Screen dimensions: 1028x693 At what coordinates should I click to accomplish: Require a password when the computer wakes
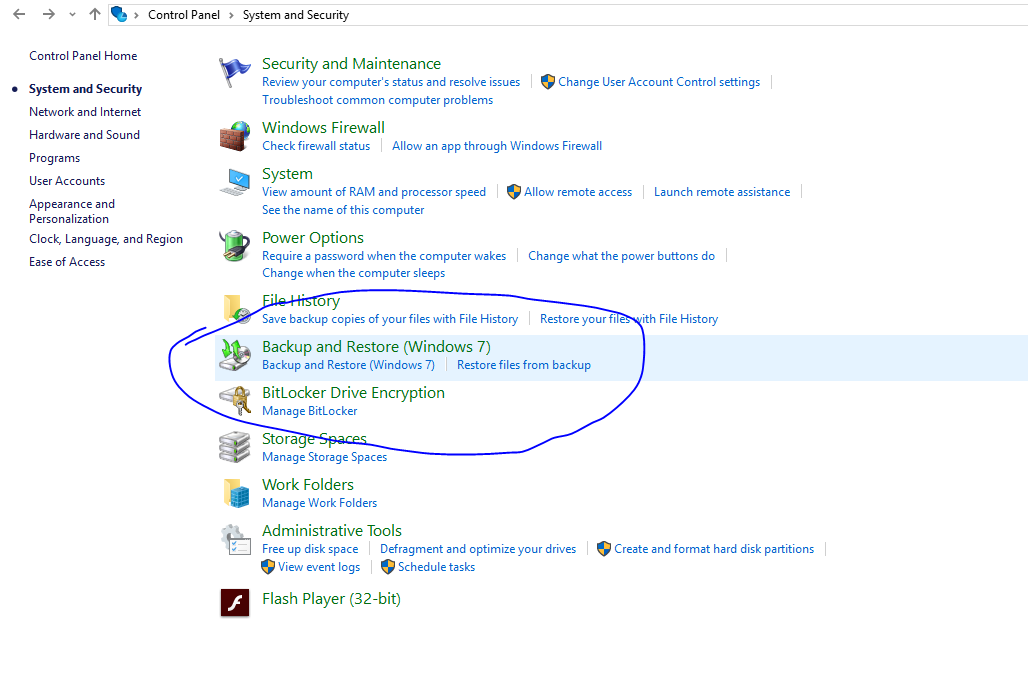tap(384, 256)
